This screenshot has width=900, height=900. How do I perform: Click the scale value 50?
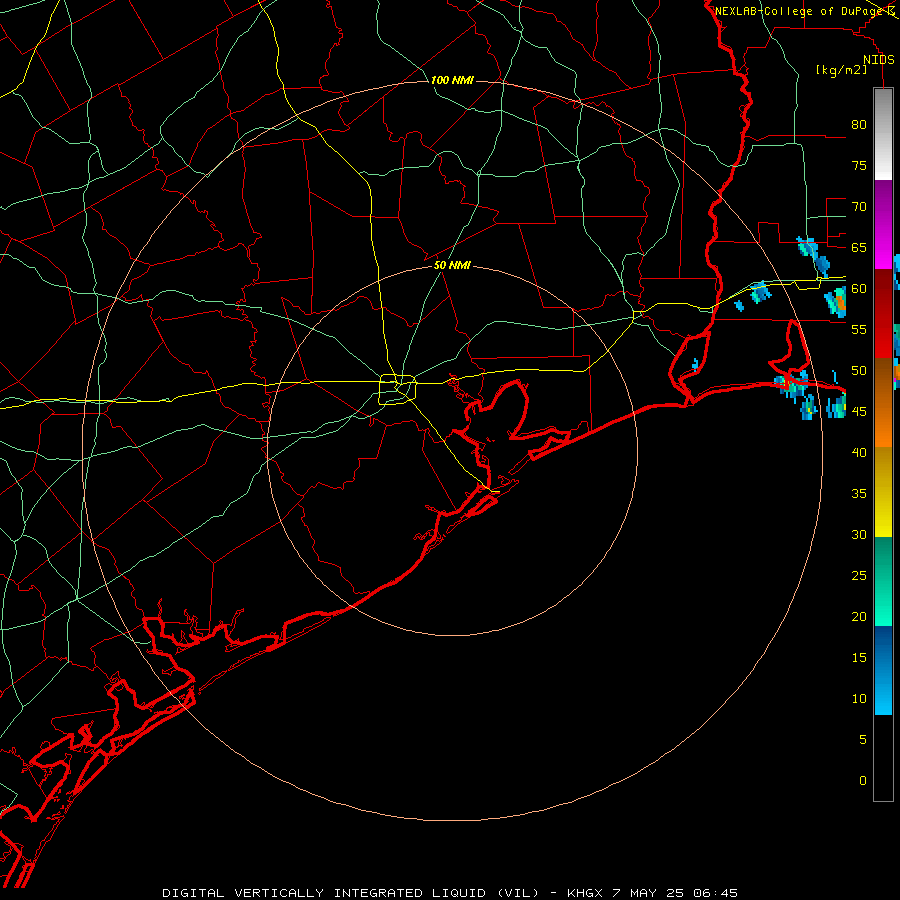click(x=859, y=370)
